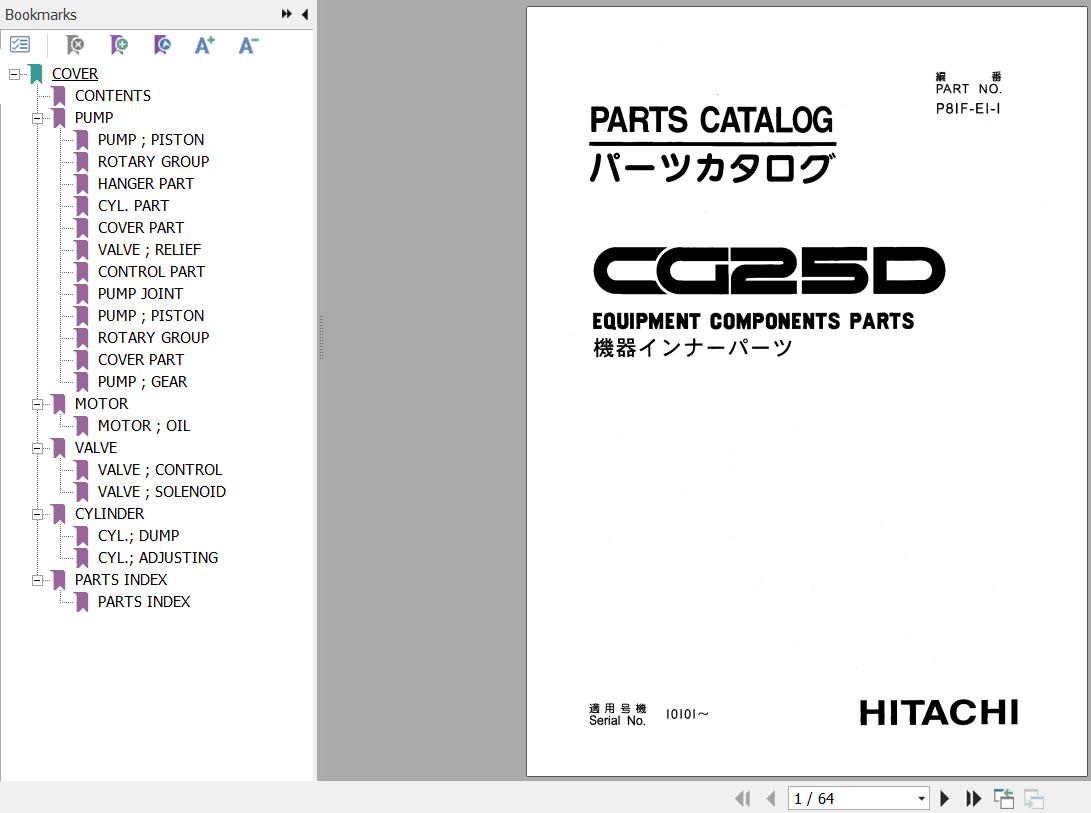The height and width of the screenshot is (813, 1091).
Task: Open the MOTOR ; OIL bookmark
Action: click(144, 426)
